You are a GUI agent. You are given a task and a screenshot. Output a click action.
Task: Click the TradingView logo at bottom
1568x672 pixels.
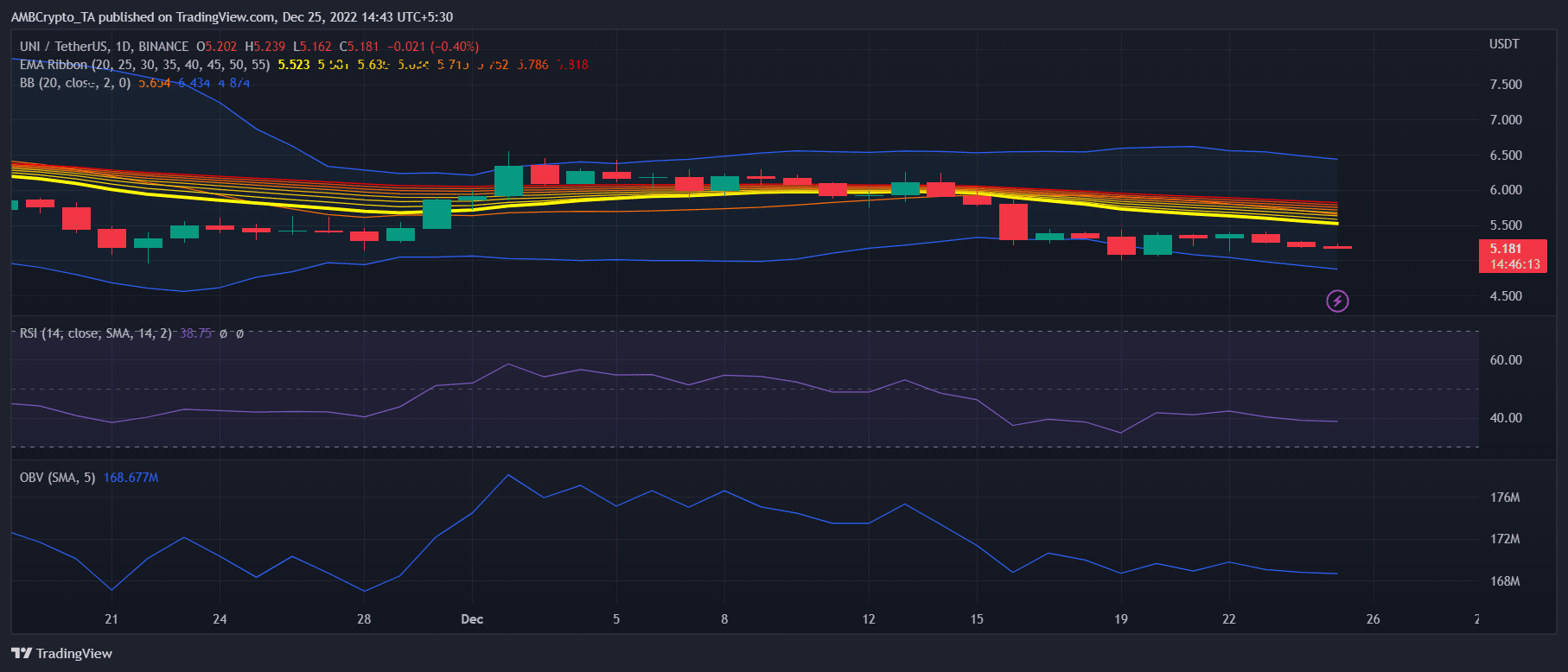[x=61, y=653]
